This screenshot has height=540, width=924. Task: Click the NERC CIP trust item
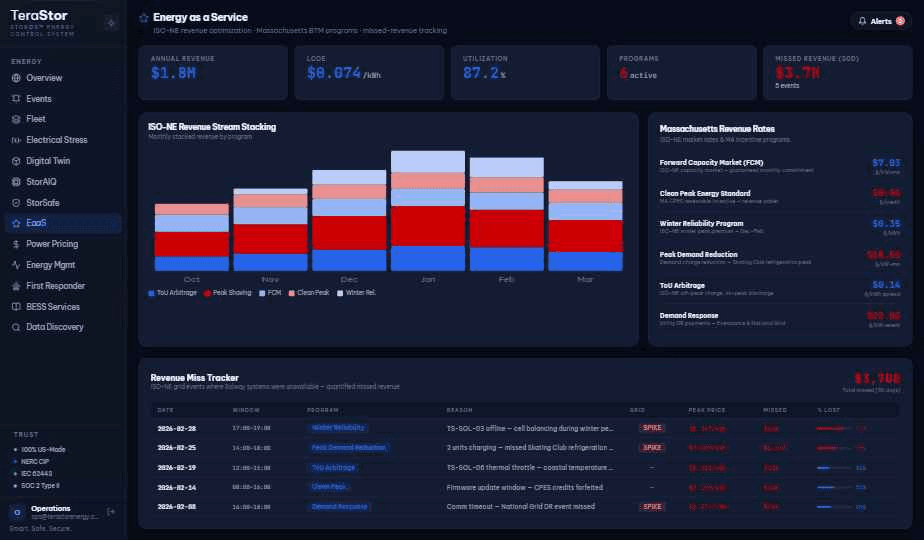point(35,462)
